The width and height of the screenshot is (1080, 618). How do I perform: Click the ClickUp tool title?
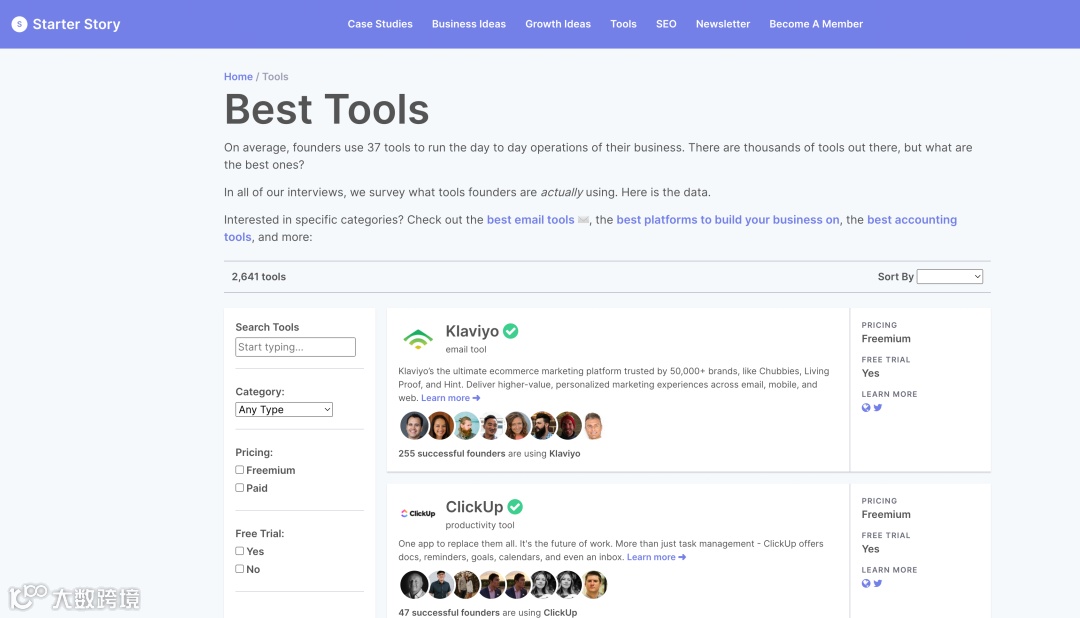tap(475, 507)
